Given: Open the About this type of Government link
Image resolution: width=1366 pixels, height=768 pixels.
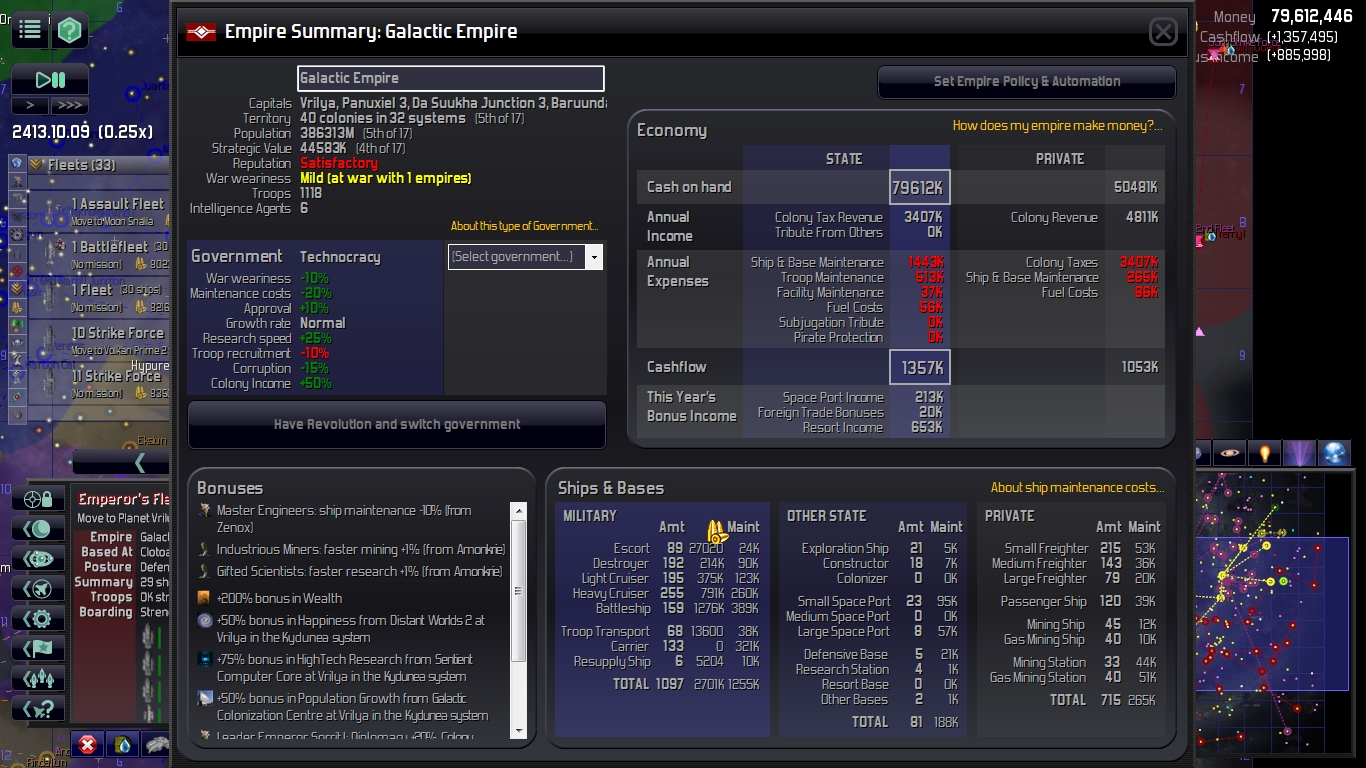Looking at the screenshot, I should click(x=524, y=226).
